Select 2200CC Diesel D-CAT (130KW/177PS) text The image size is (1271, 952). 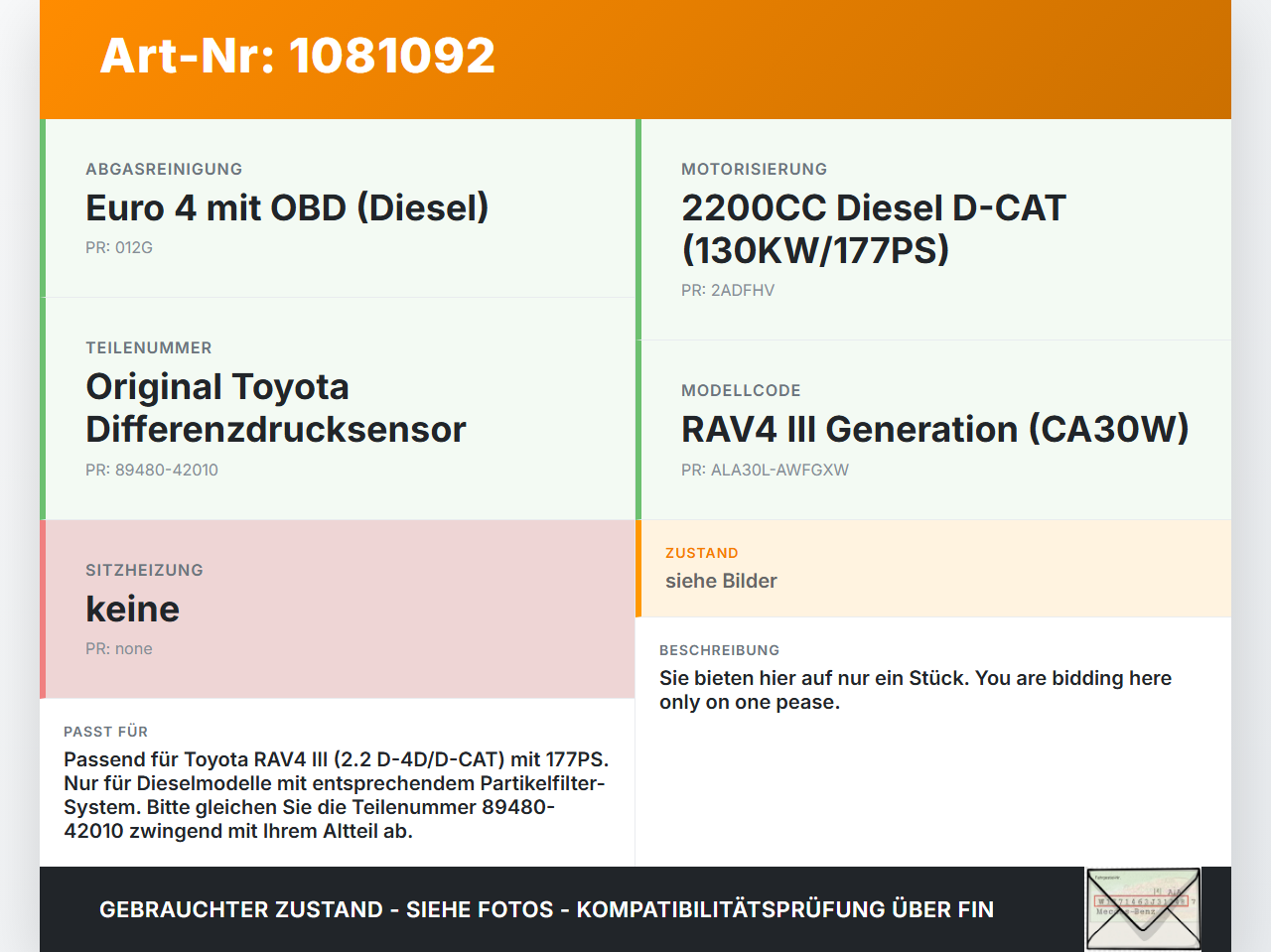[874, 228]
